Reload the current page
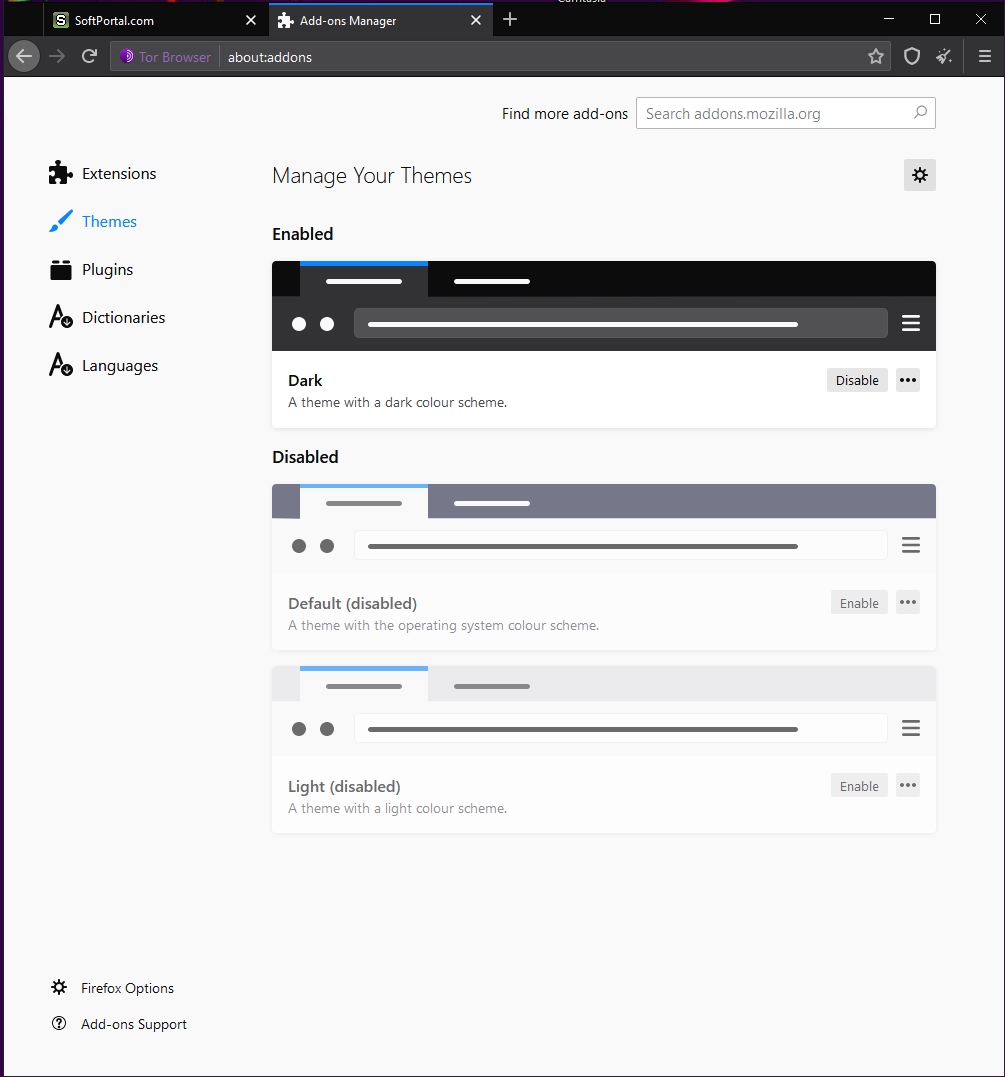1005x1077 pixels. point(89,56)
